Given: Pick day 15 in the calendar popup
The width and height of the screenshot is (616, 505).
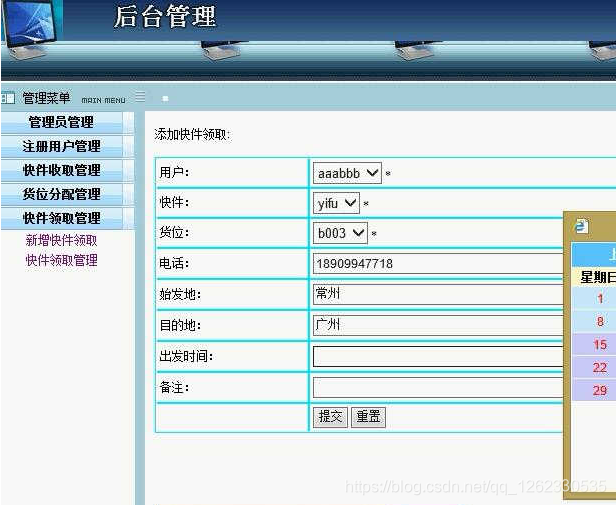Looking at the screenshot, I should tap(600, 345).
